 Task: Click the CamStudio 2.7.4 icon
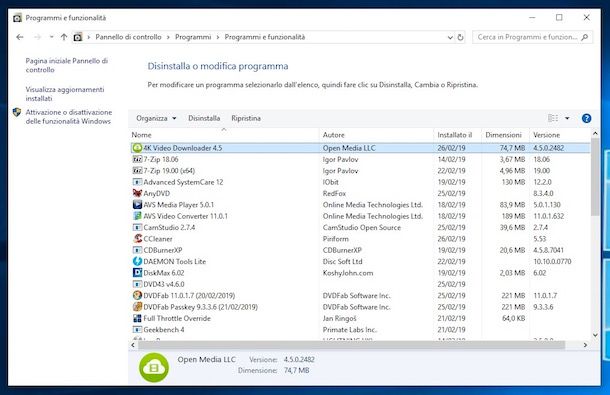point(137,227)
